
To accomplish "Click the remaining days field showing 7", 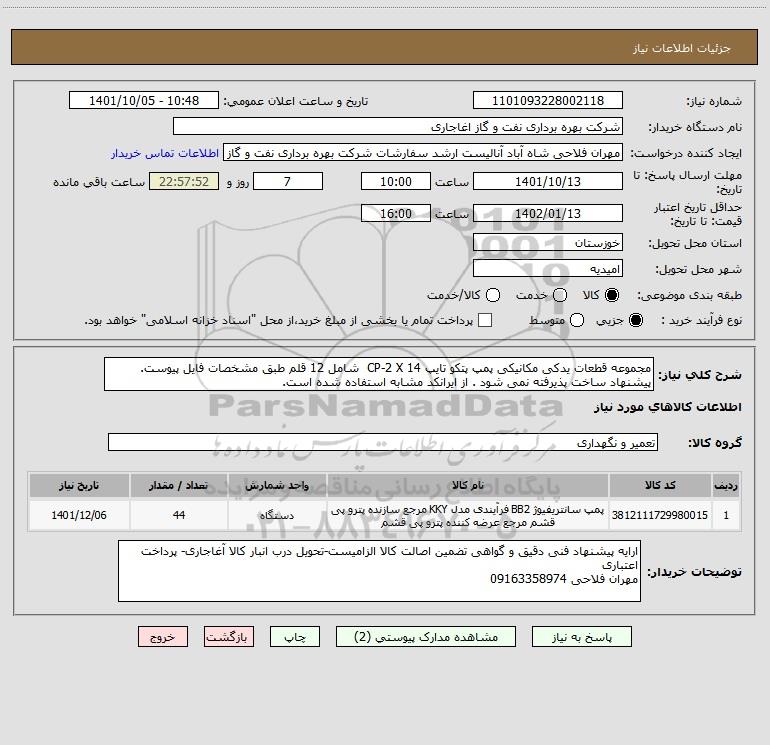I will click(288, 181).
